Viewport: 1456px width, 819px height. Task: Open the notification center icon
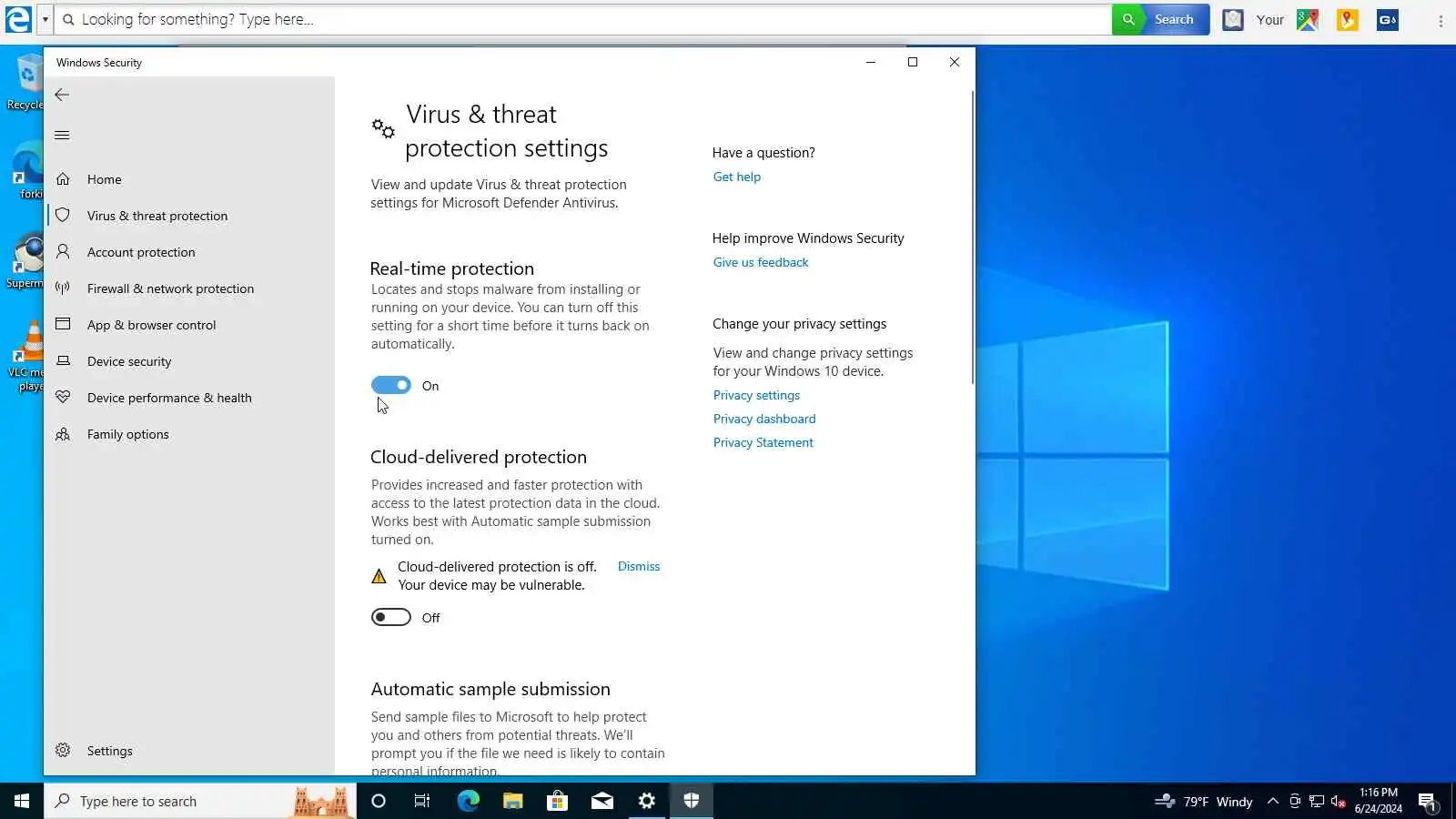[1427, 802]
